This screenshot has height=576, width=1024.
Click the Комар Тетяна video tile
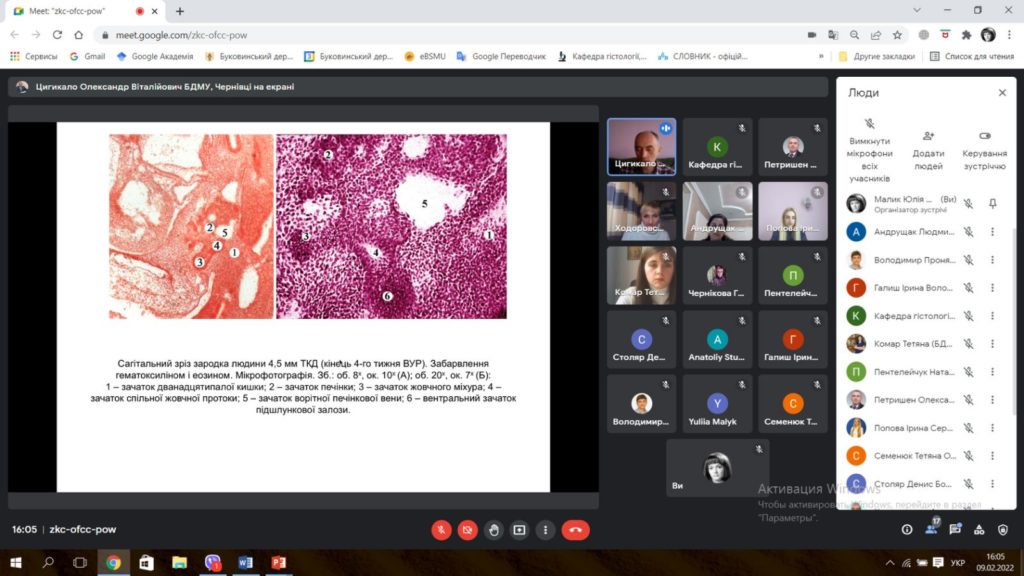tap(641, 275)
